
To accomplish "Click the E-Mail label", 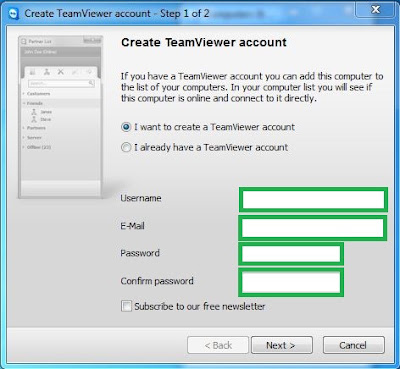I will 132,226.
